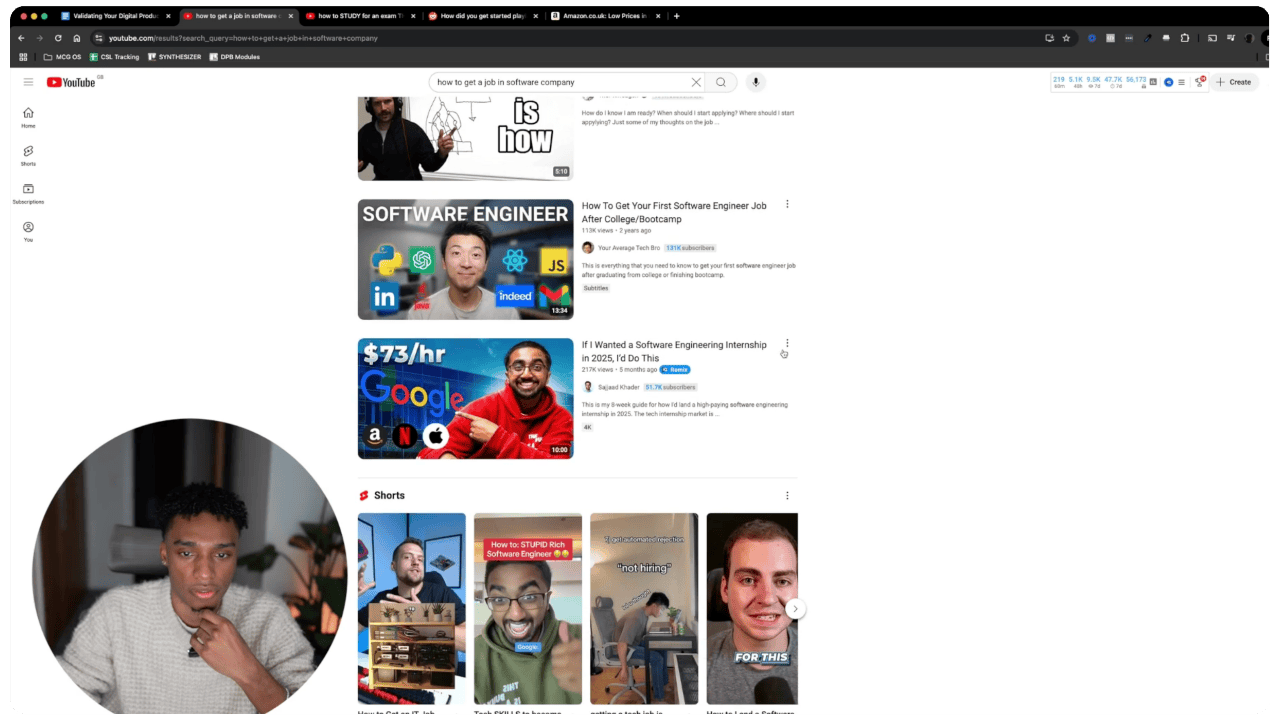
Task: Open the Chrome apps grid in bookmarks bar
Action: point(23,57)
